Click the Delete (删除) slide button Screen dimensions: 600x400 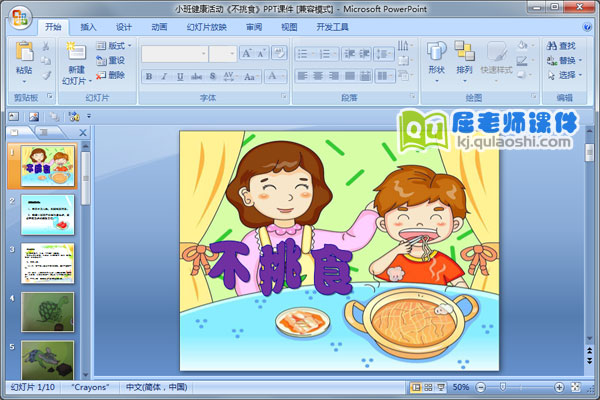110,75
